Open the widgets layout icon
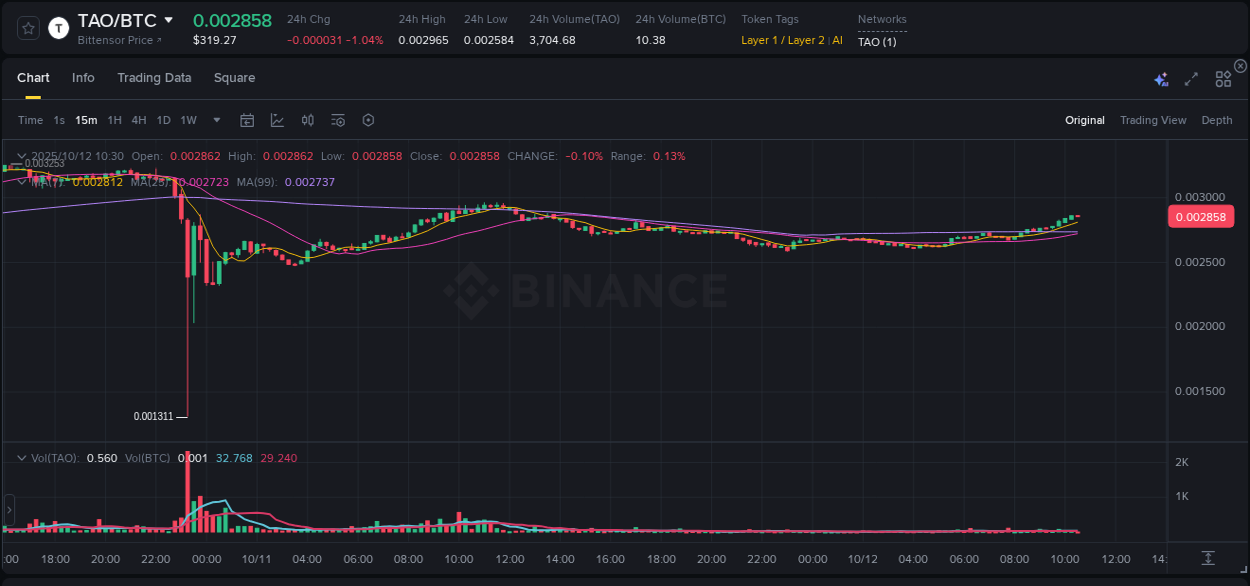1250x586 pixels. (x=1222, y=78)
